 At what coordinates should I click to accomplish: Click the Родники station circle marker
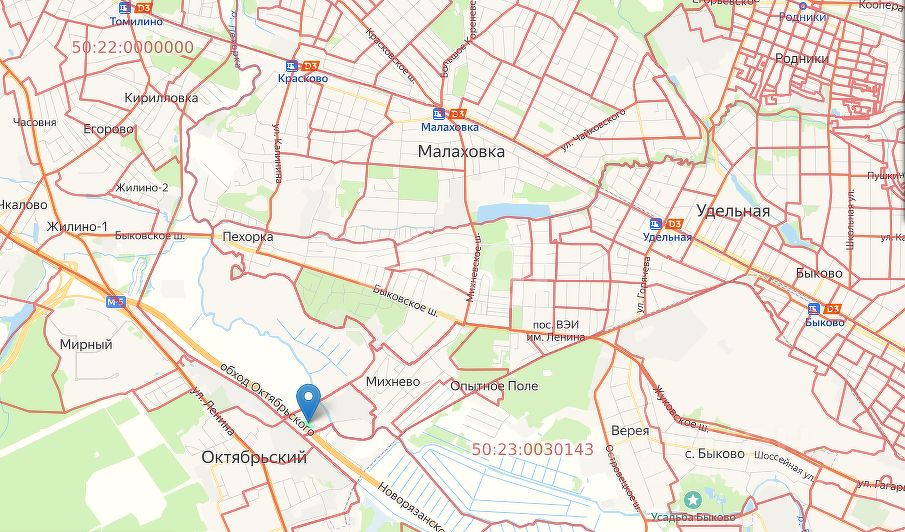pos(802,6)
